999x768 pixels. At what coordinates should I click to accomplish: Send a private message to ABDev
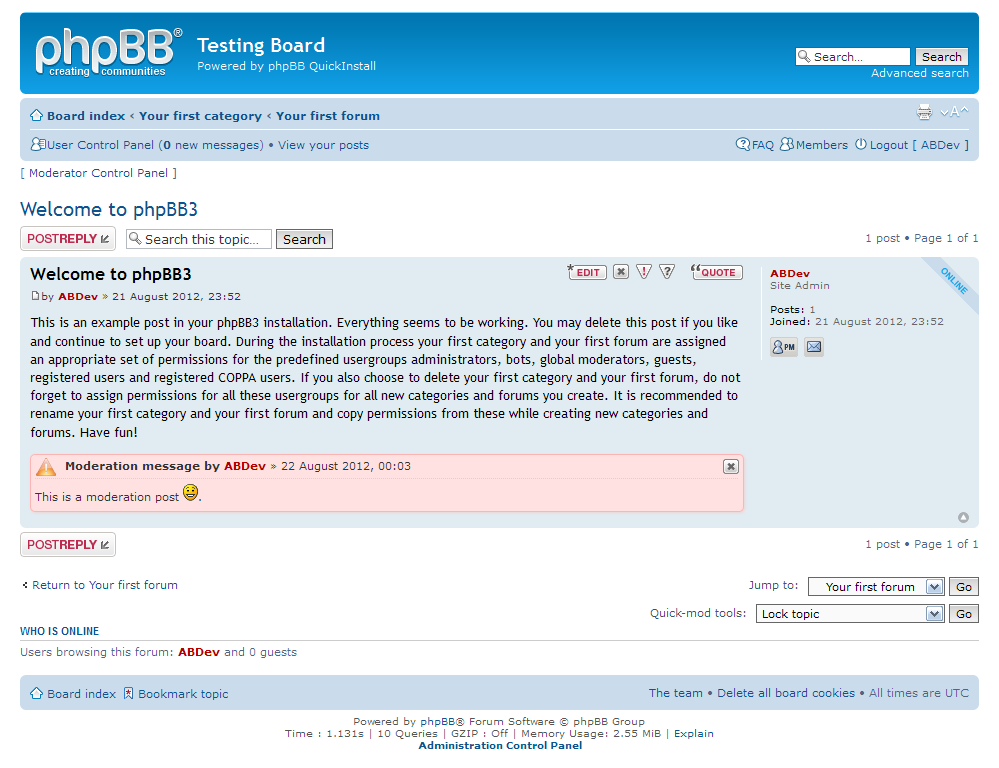point(784,347)
